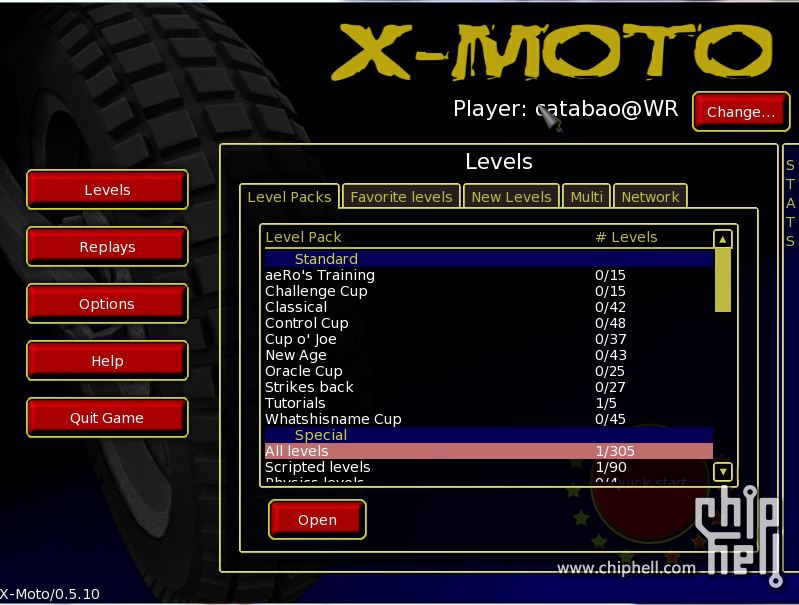Select Whatshisname Cup level pack
Image resolution: width=799 pixels, height=605 pixels.
(488, 419)
